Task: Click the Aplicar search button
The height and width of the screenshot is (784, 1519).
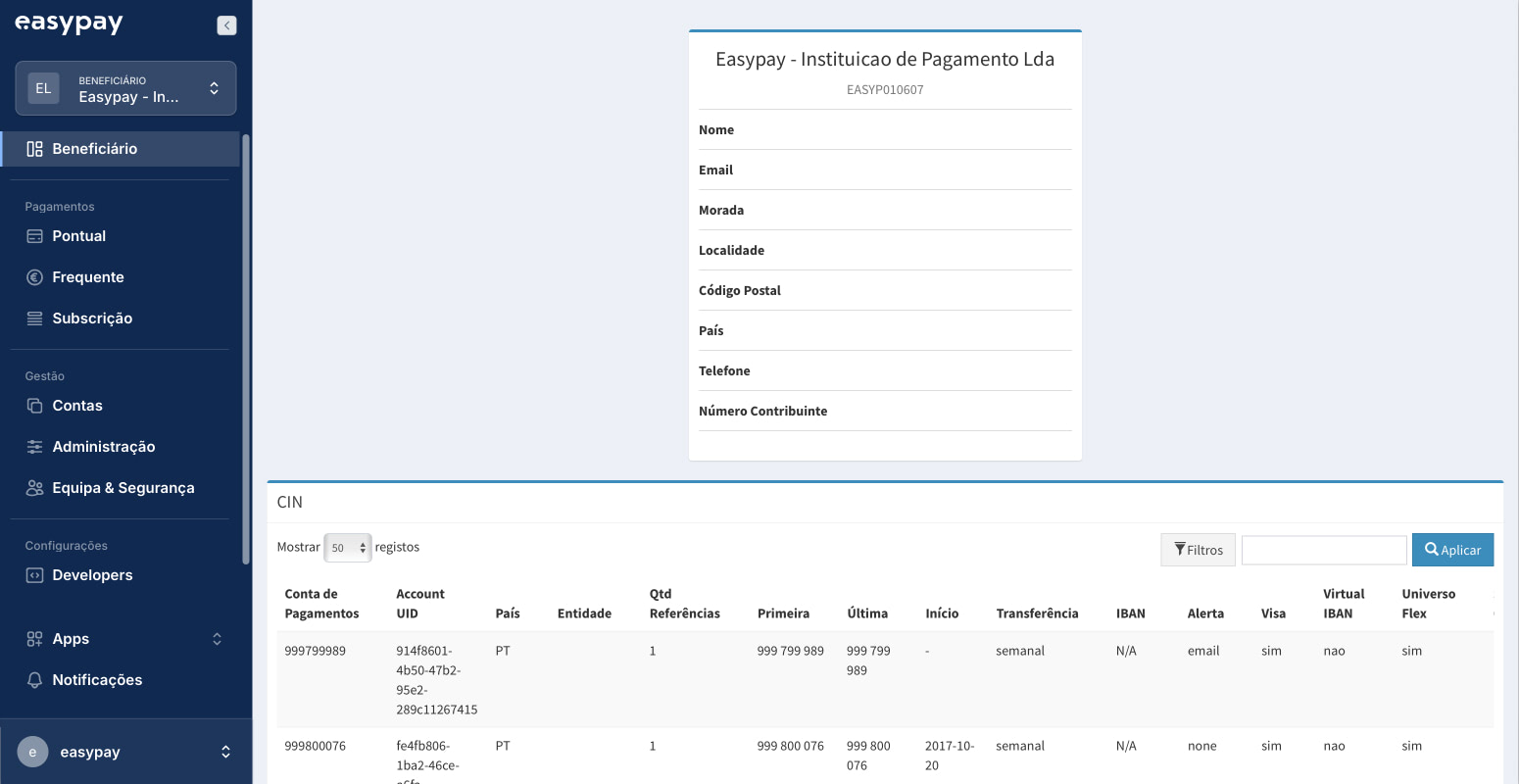Action: tap(1452, 550)
